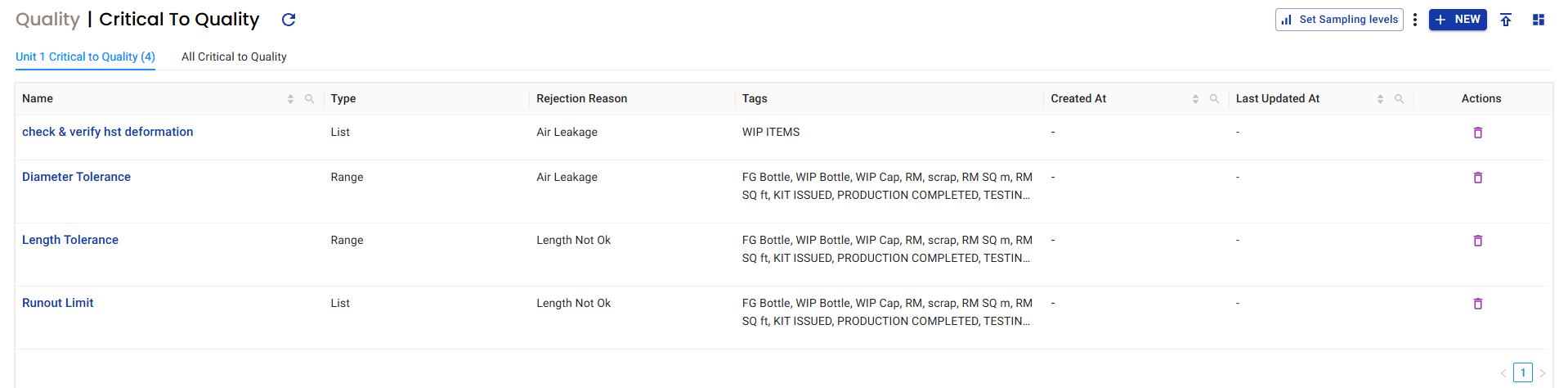Click the upload arrow icon
1568x388 pixels.
pos(1506,20)
